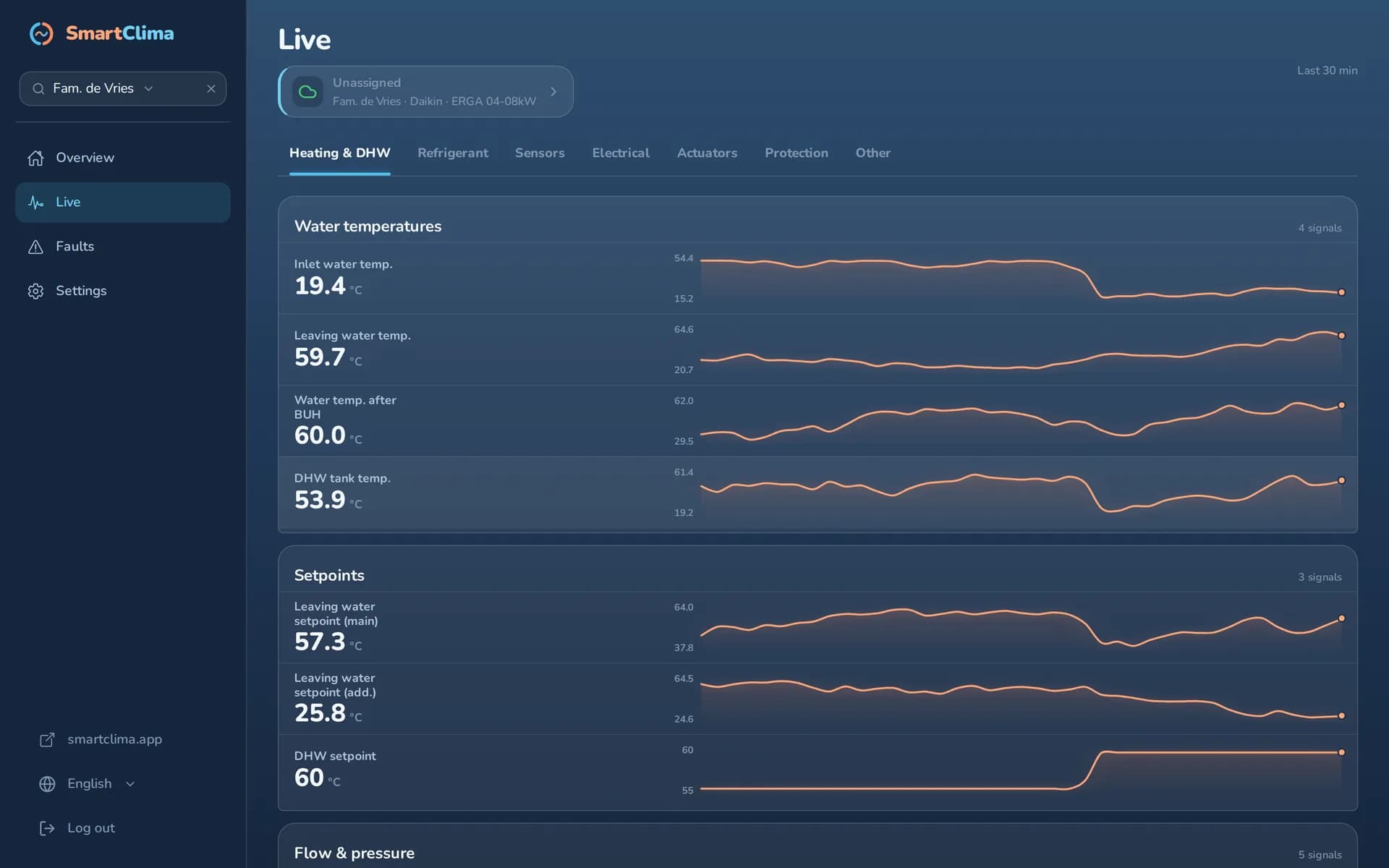Click the Leaving water temp. chart endpoint
The height and width of the screenshot is (868, 1389).
1341,336
